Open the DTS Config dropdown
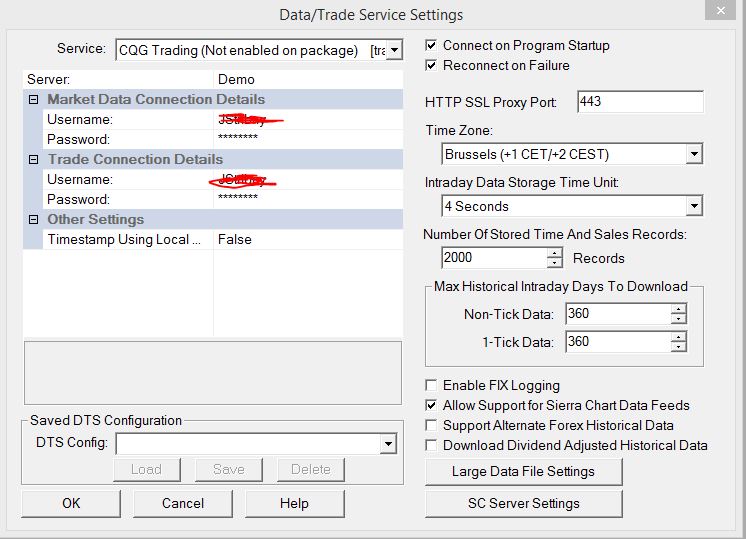Viewport: 746px width, 539px height. [388, 444]
